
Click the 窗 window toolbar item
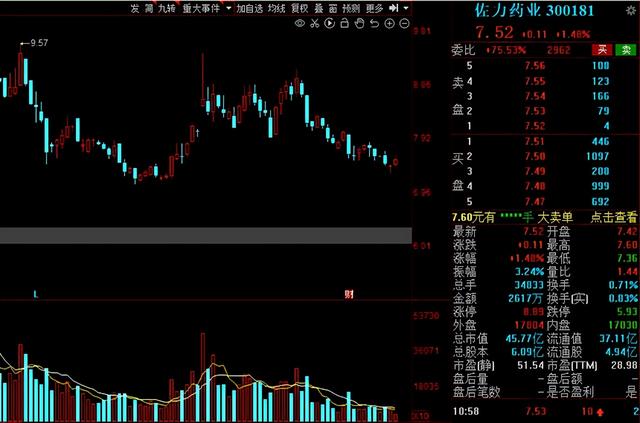pos(333,8)
